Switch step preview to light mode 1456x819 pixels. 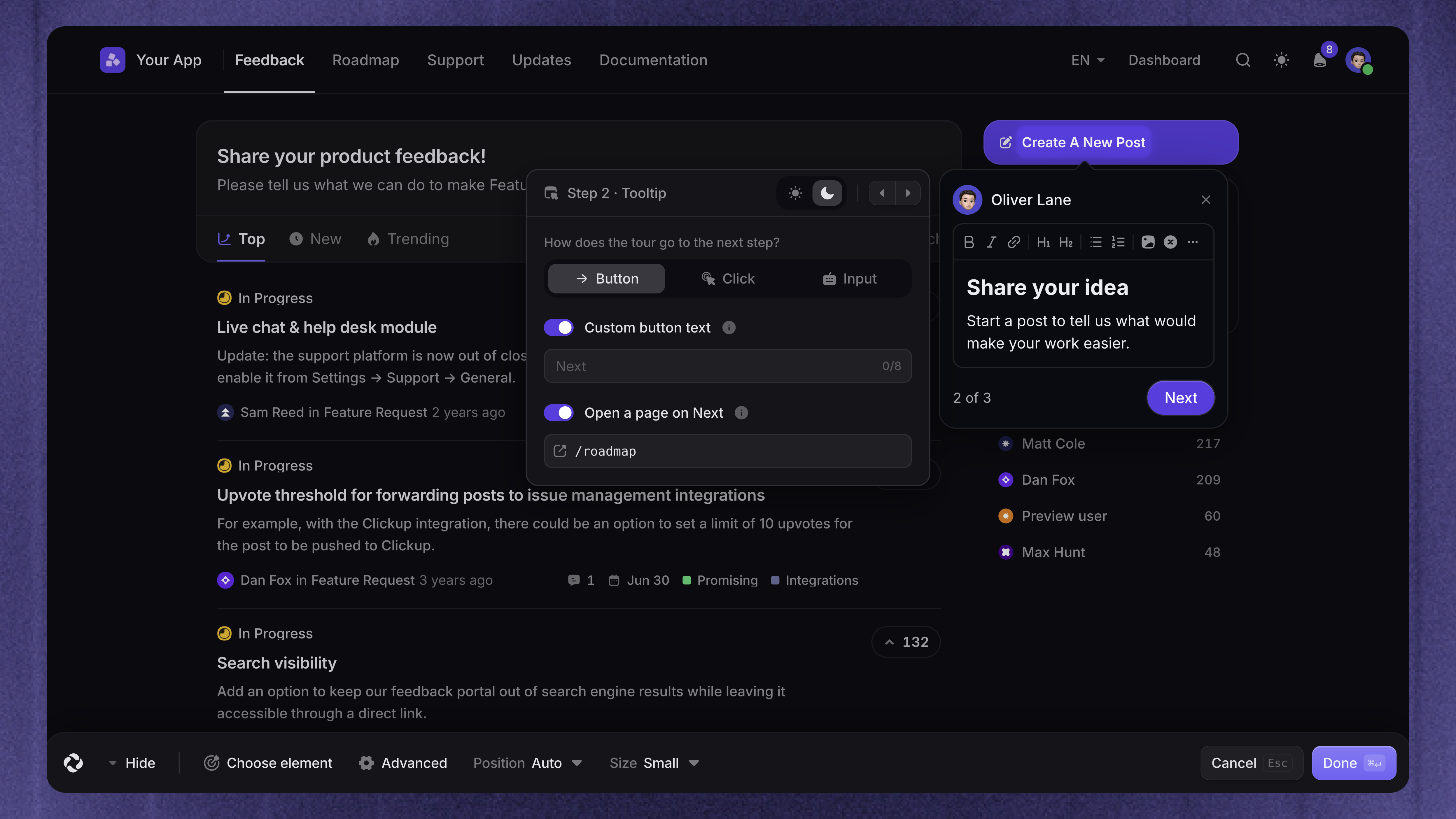795,193
